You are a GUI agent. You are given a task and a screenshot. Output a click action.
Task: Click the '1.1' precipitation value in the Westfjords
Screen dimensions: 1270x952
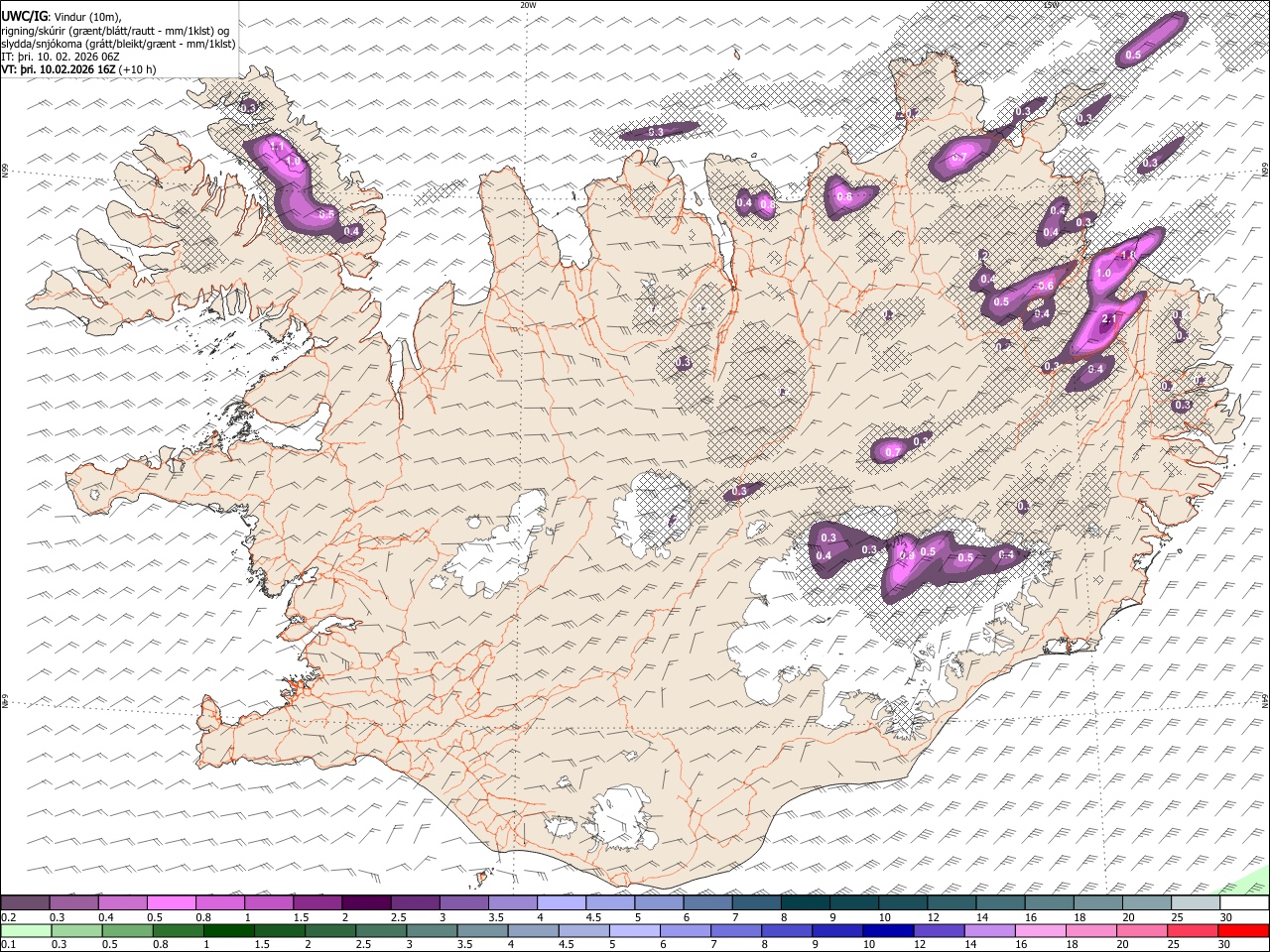click(277, 147)
